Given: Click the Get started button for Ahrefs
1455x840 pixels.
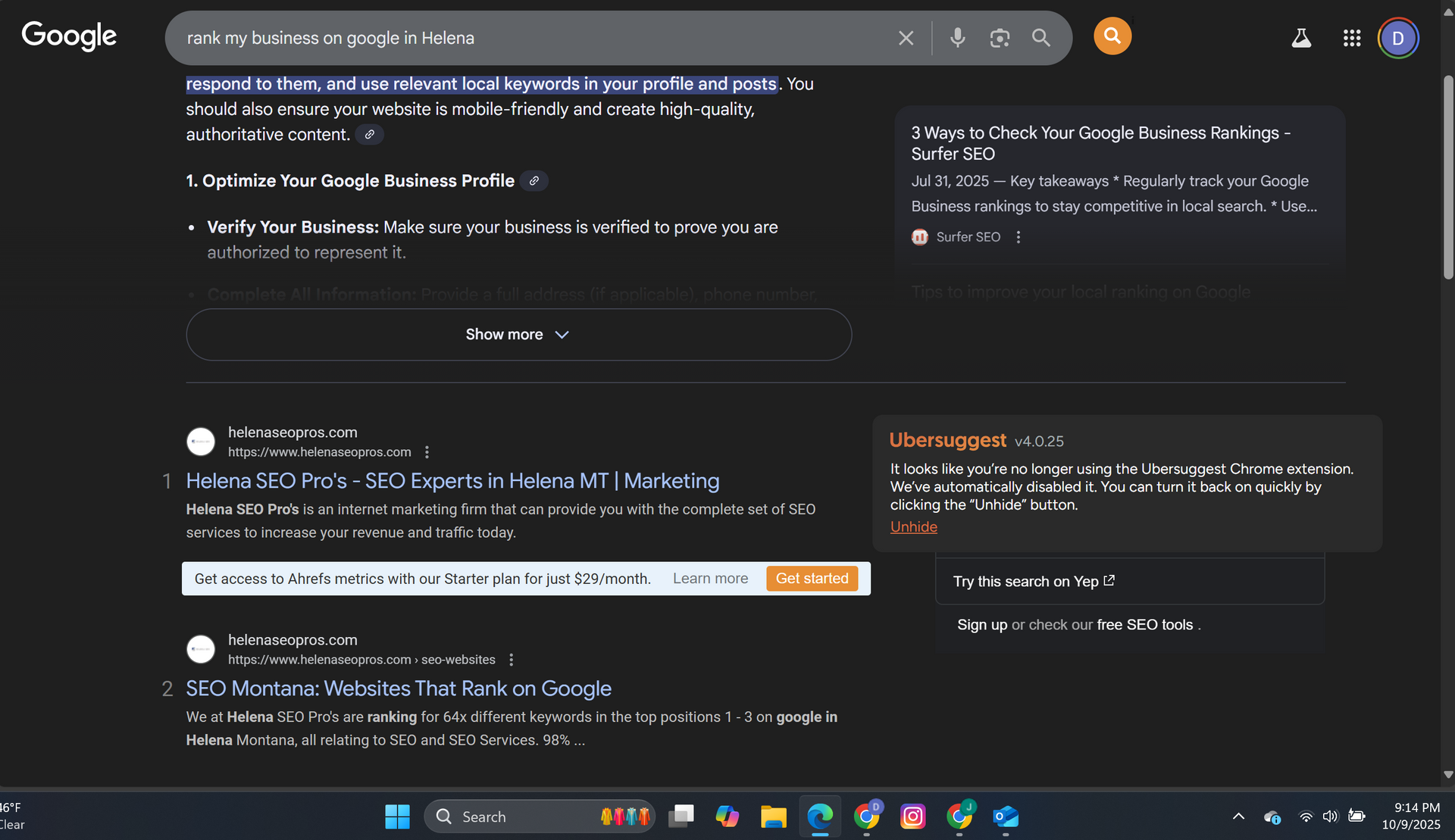Looking at the screenshot, I should point(812,578).
